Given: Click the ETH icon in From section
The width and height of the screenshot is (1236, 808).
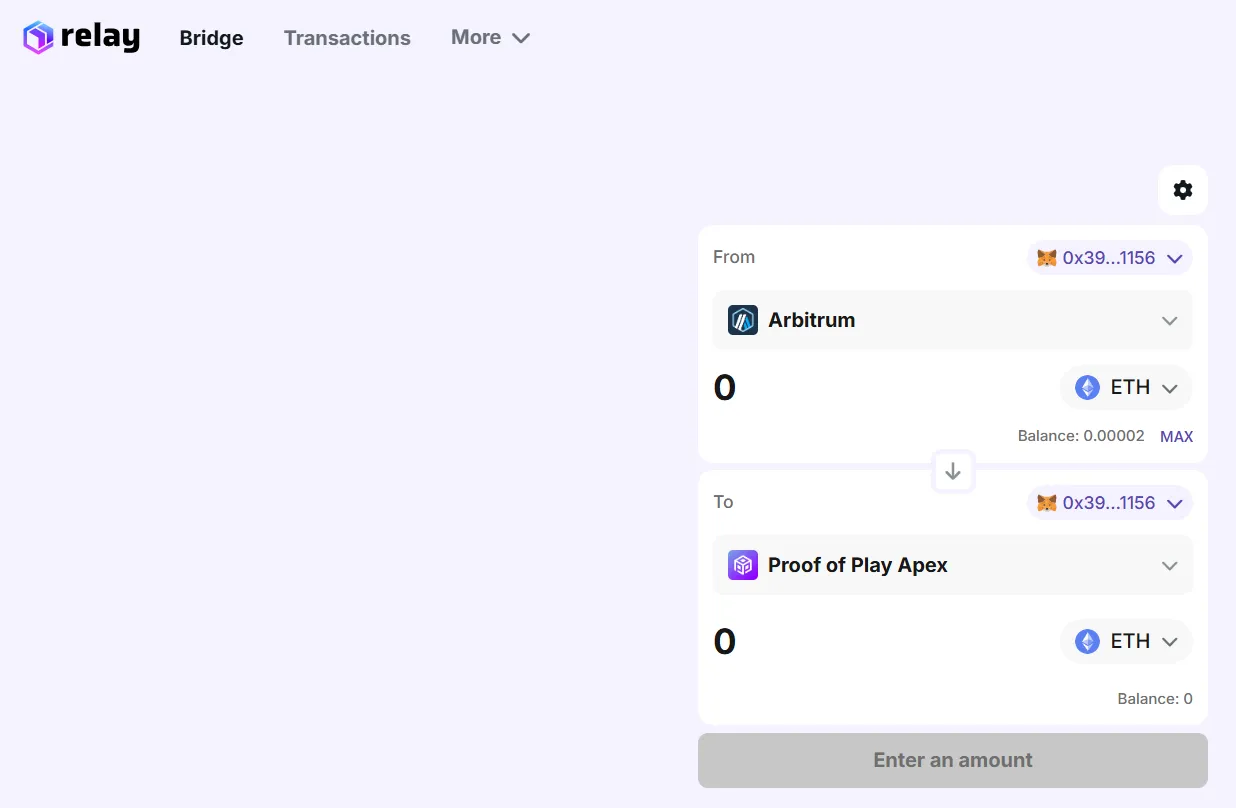Looking at the screenshot, I should (x=1087, y=387).
